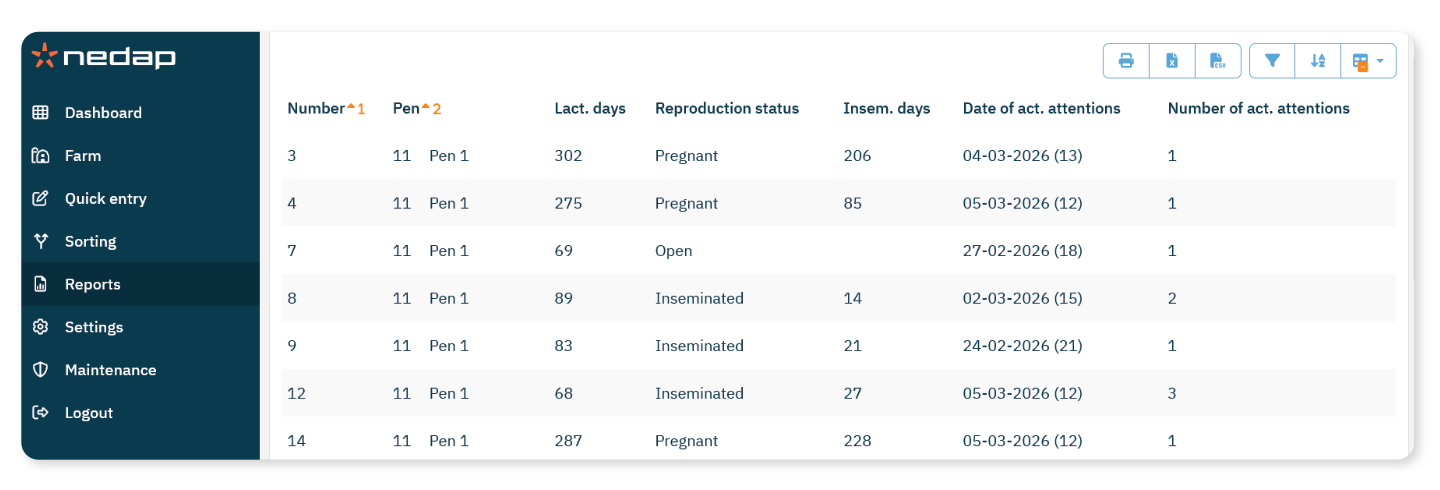
Task: Sort by the Pen column header
Action: click(406, 109)
